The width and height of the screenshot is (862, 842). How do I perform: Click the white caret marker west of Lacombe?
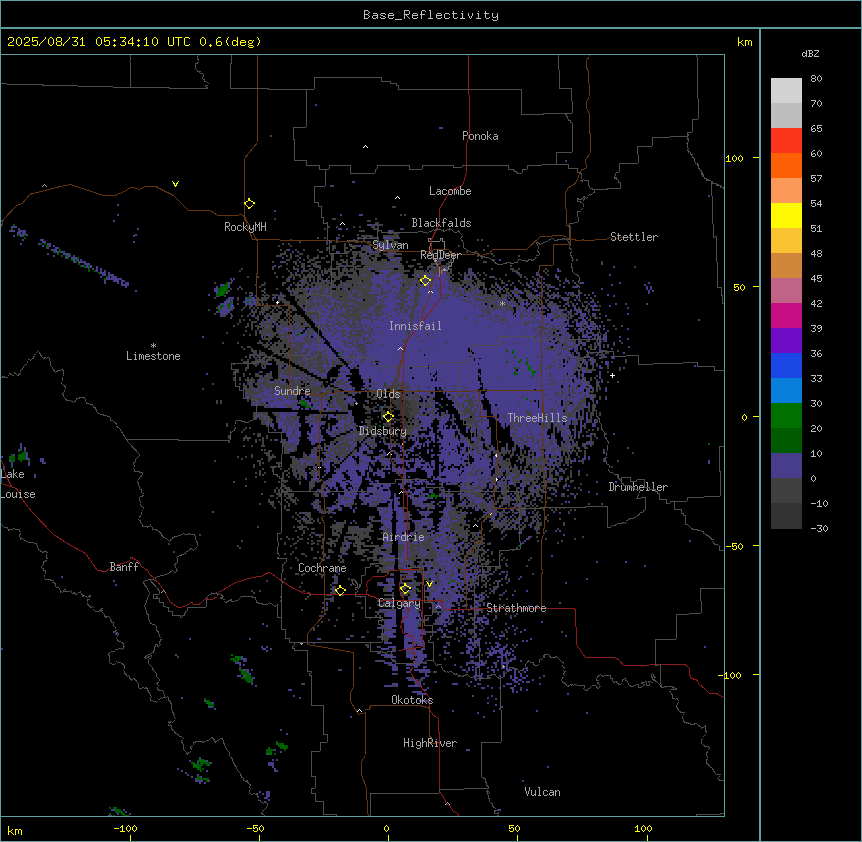[397, 198]
